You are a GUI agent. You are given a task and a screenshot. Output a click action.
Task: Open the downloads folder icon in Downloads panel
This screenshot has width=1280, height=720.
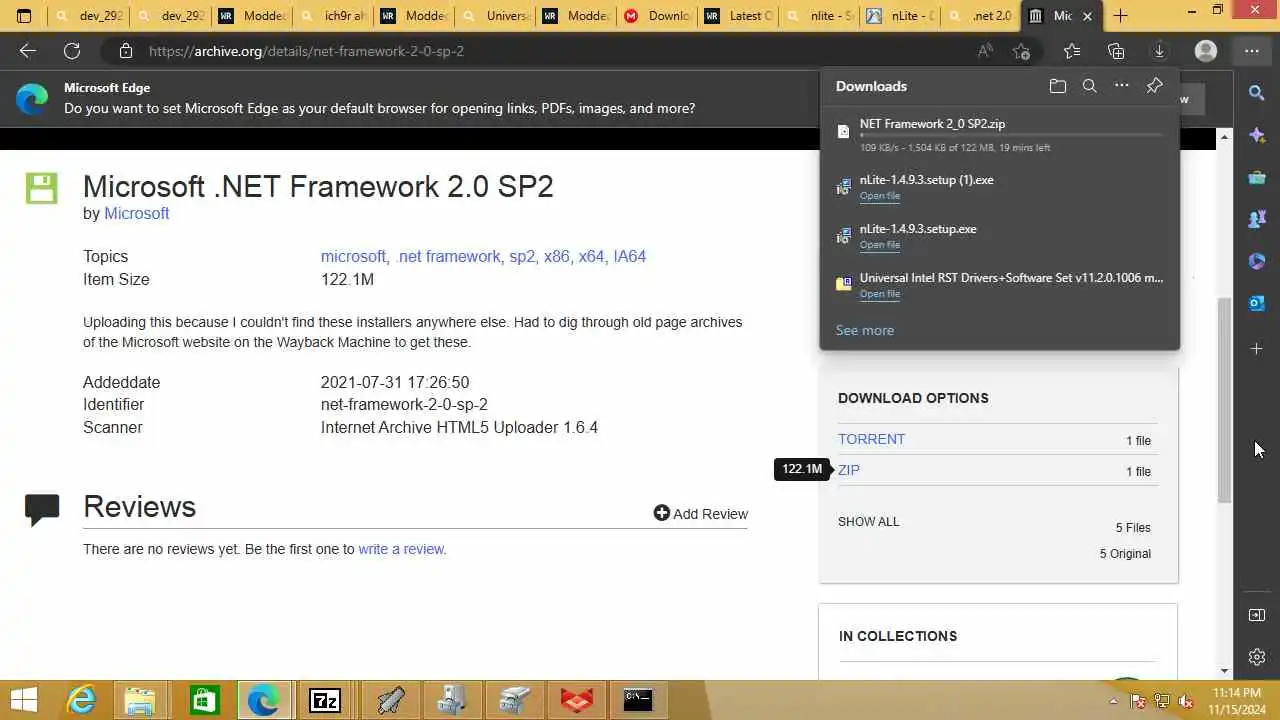1058,86
